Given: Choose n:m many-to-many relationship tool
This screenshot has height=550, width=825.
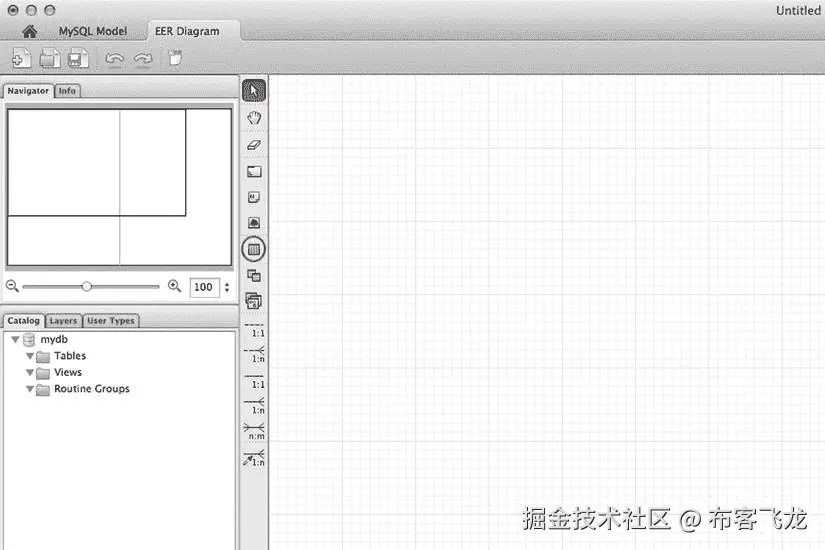Looking at the screenshot, I should [254, 432].
